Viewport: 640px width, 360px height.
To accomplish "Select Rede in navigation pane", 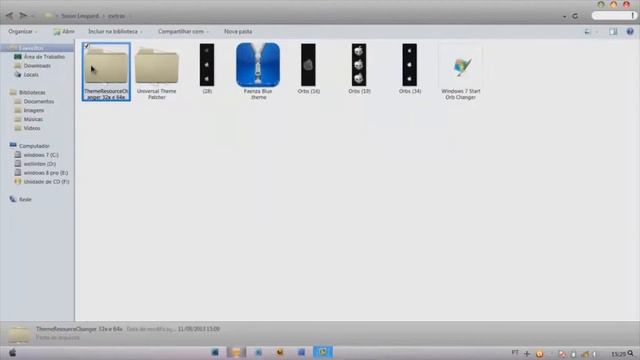I will click(x=20, y=199).
